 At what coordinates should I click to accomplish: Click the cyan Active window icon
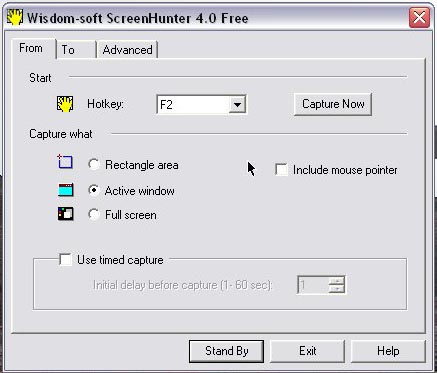65,190
